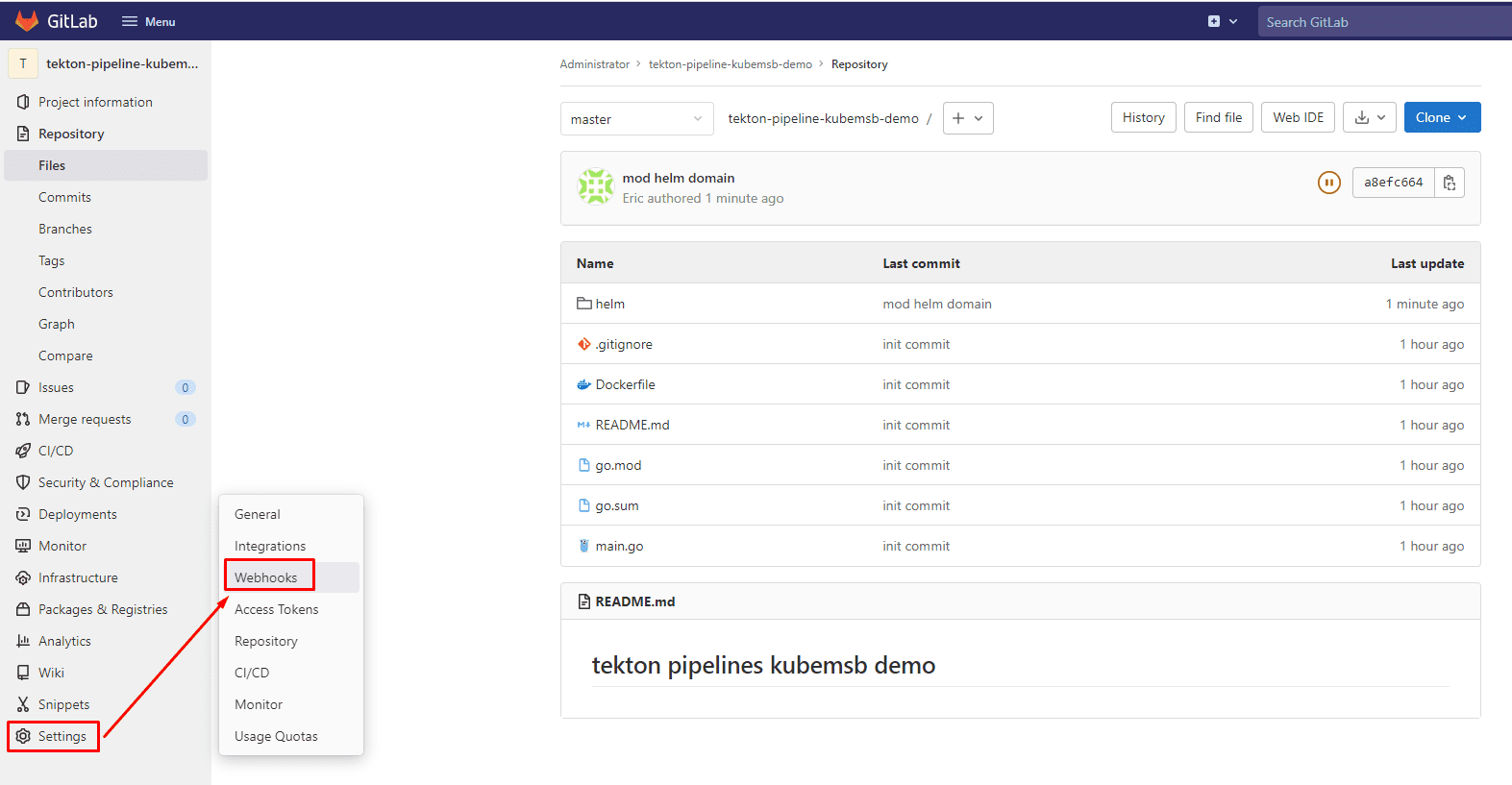
Task: View Contributors in the sidebar
Action: pos(76,292)
